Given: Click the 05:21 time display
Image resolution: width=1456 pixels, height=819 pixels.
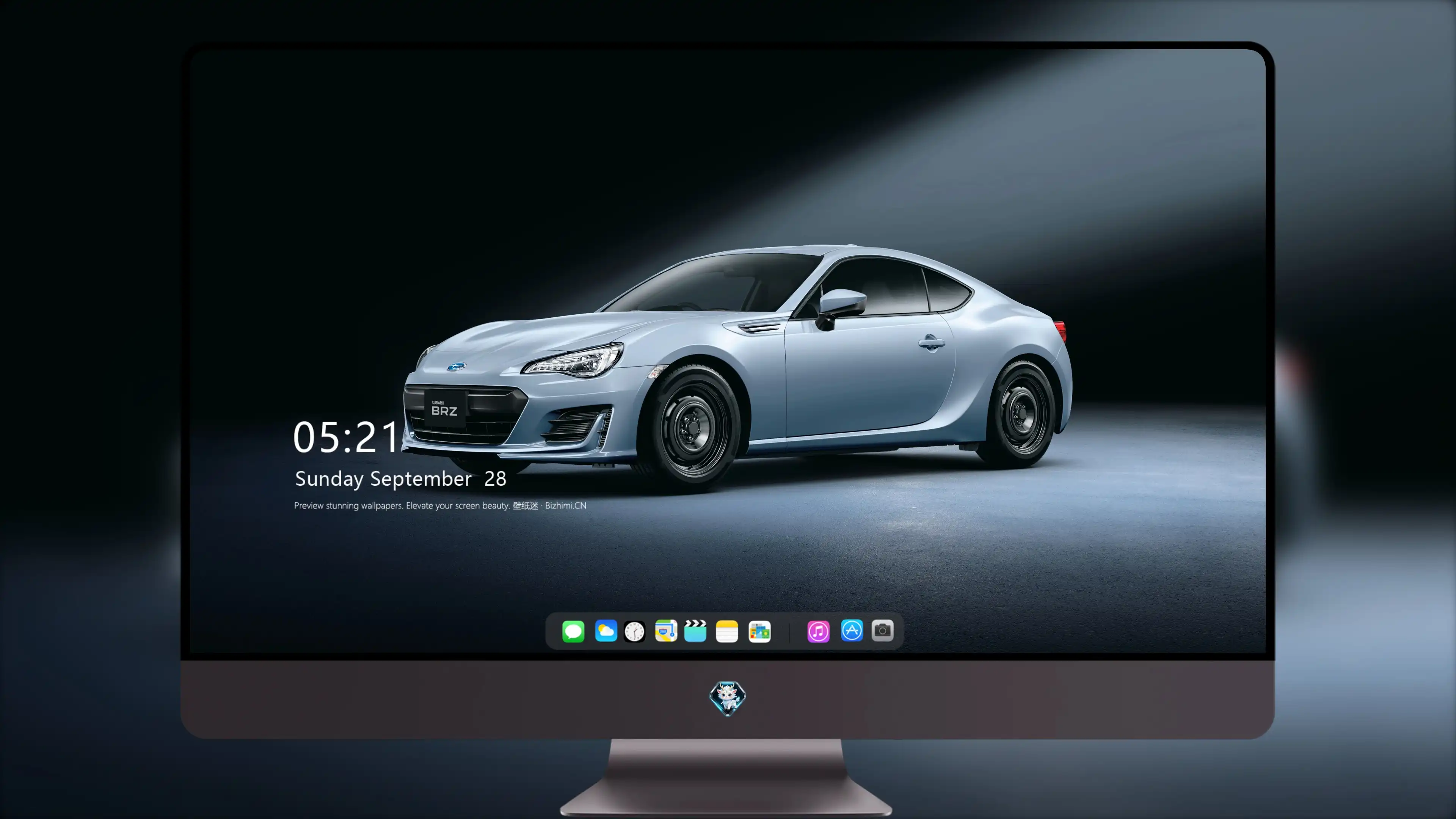Looking at the screenshot, I should point(346,437).
